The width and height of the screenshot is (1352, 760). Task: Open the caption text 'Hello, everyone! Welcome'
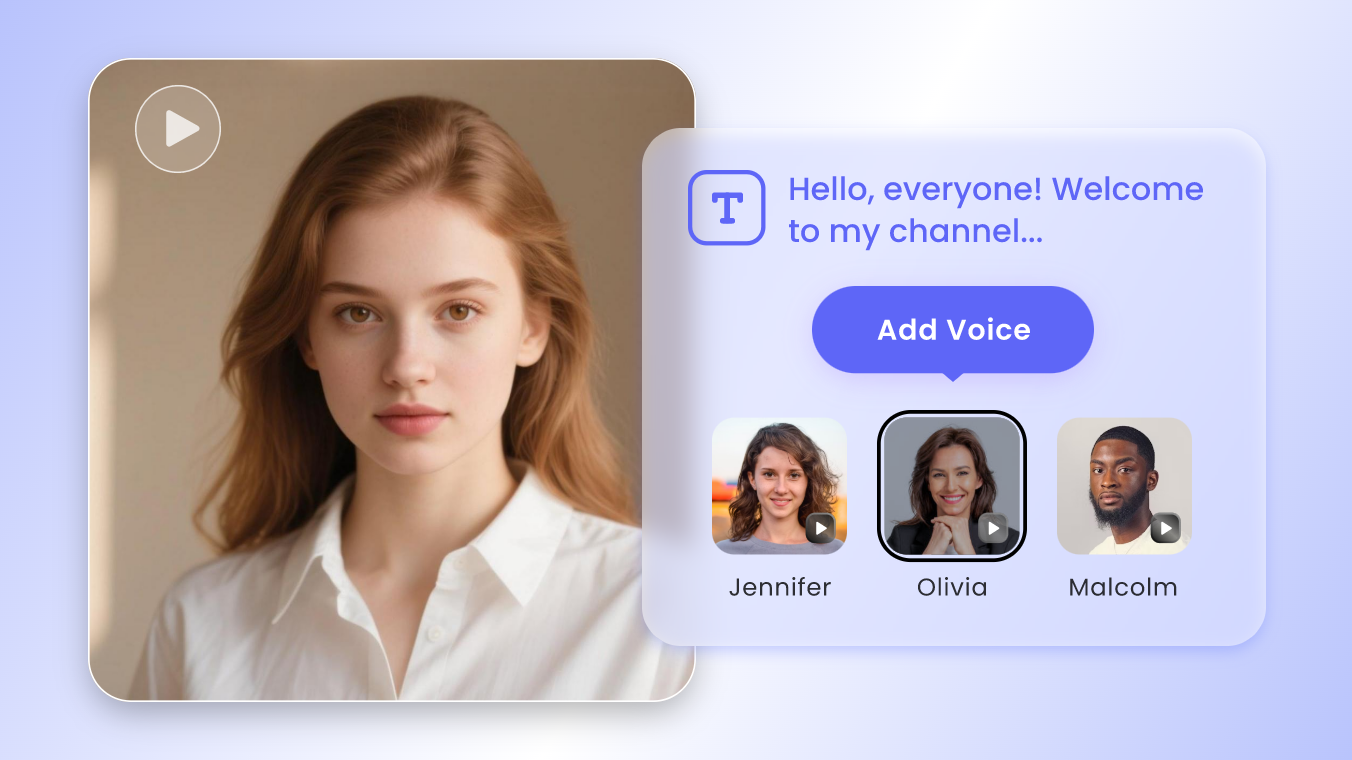click(996, 189)
